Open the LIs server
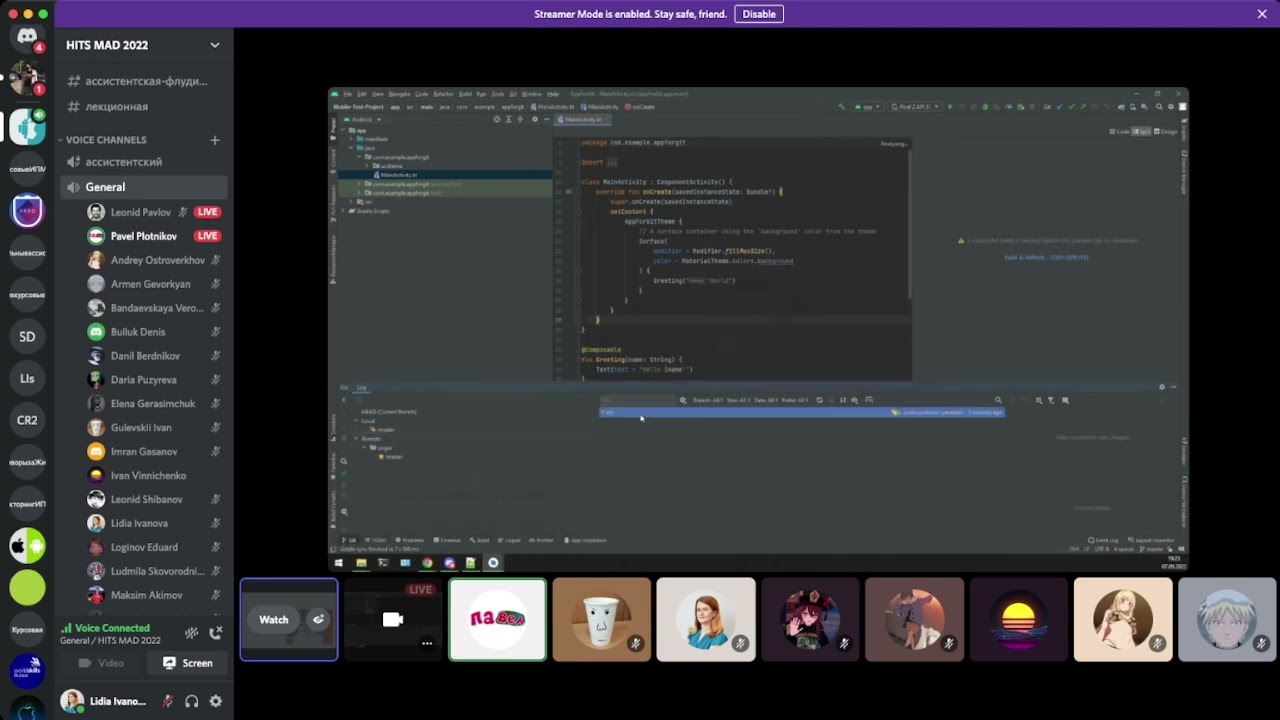1280x720 pixels. pyautogui.click(x=27, y=378)
